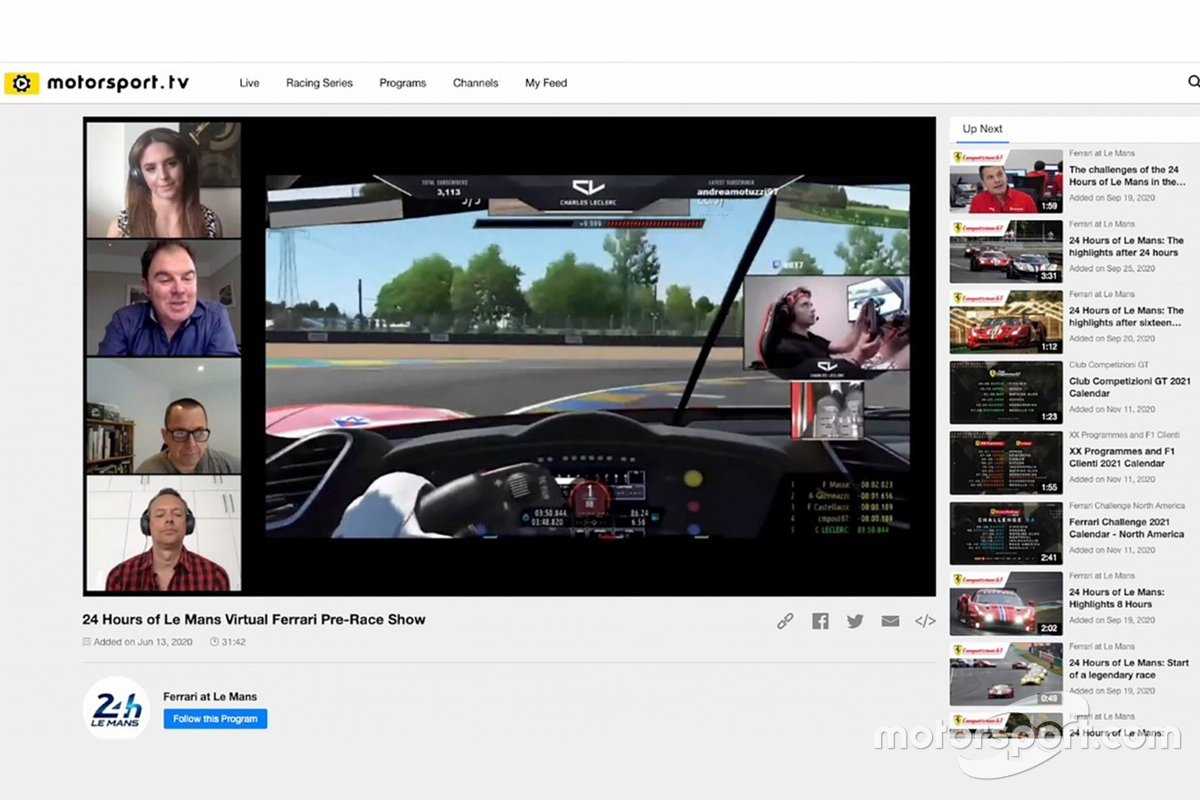Play the 1:55 calendar video thumbnail
Viewport: 1200px width, 800px height.
pyautogui.click(x=1006, y=463)
